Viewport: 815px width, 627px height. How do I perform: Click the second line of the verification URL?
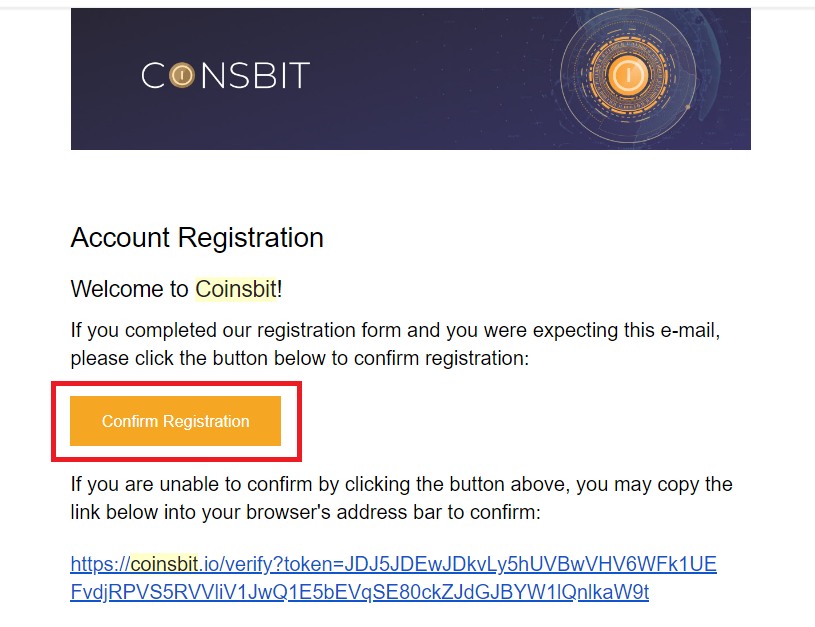359,592
